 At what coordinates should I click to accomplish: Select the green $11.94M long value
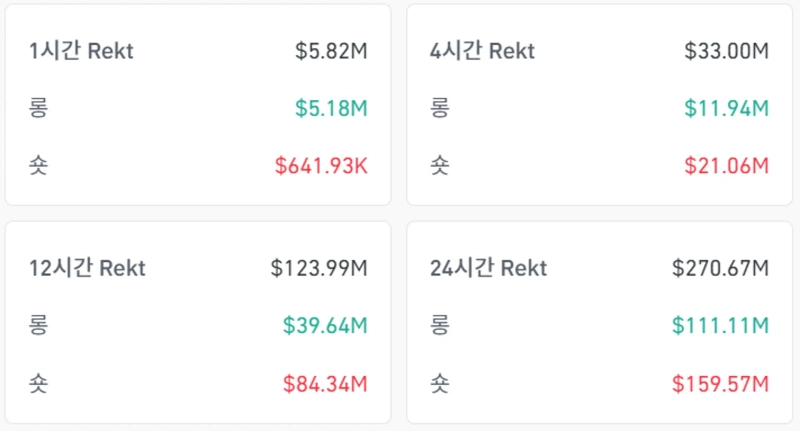[x=726, y=108]
